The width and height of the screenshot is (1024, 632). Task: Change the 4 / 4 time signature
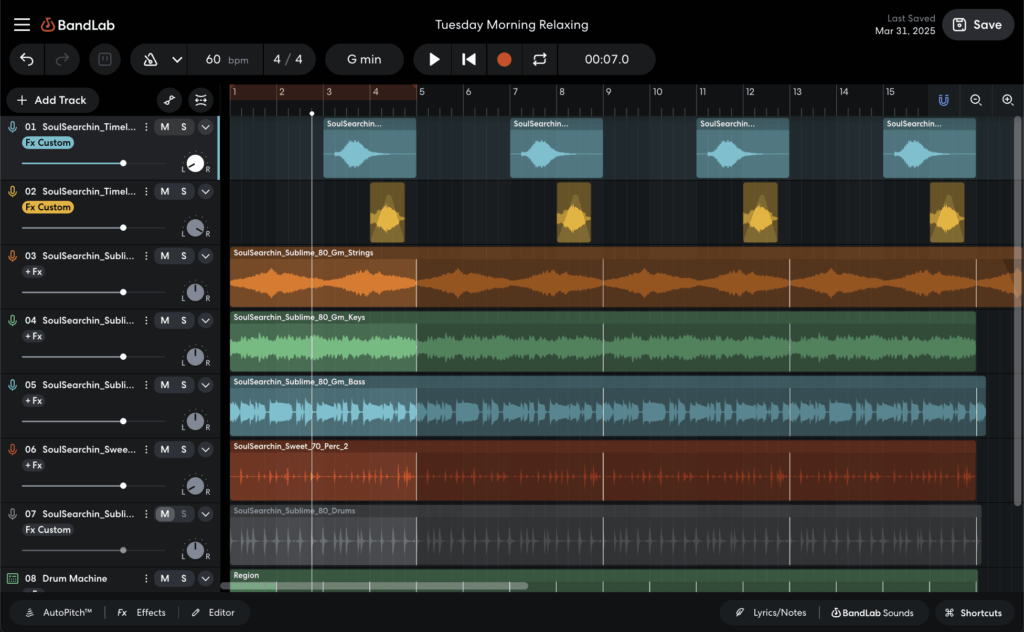point(288,59)
